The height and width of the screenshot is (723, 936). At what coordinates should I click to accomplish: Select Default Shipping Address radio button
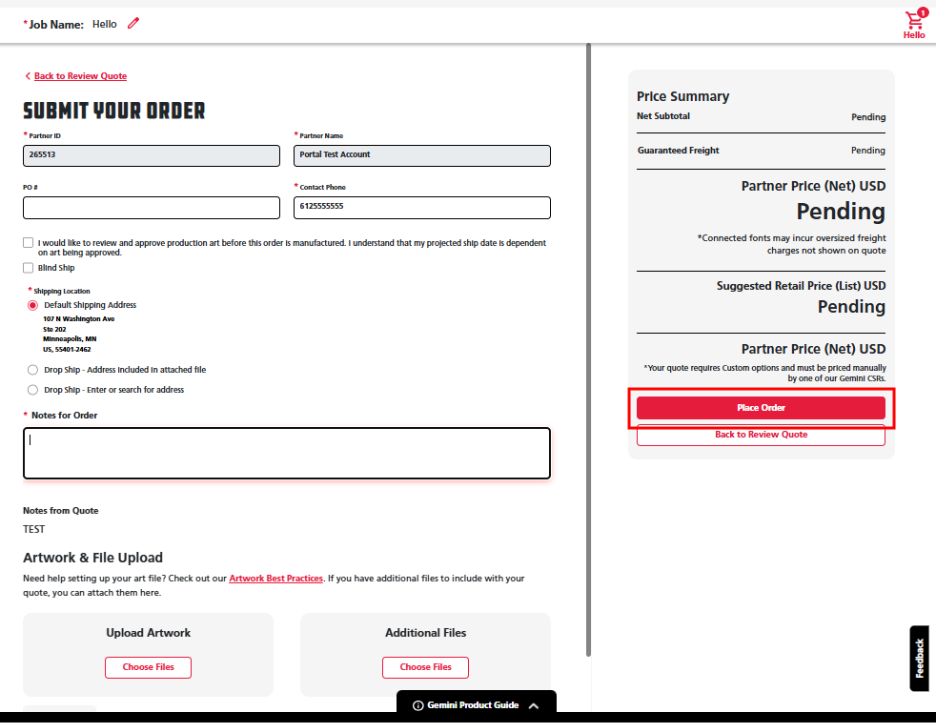tap(33, 305)
